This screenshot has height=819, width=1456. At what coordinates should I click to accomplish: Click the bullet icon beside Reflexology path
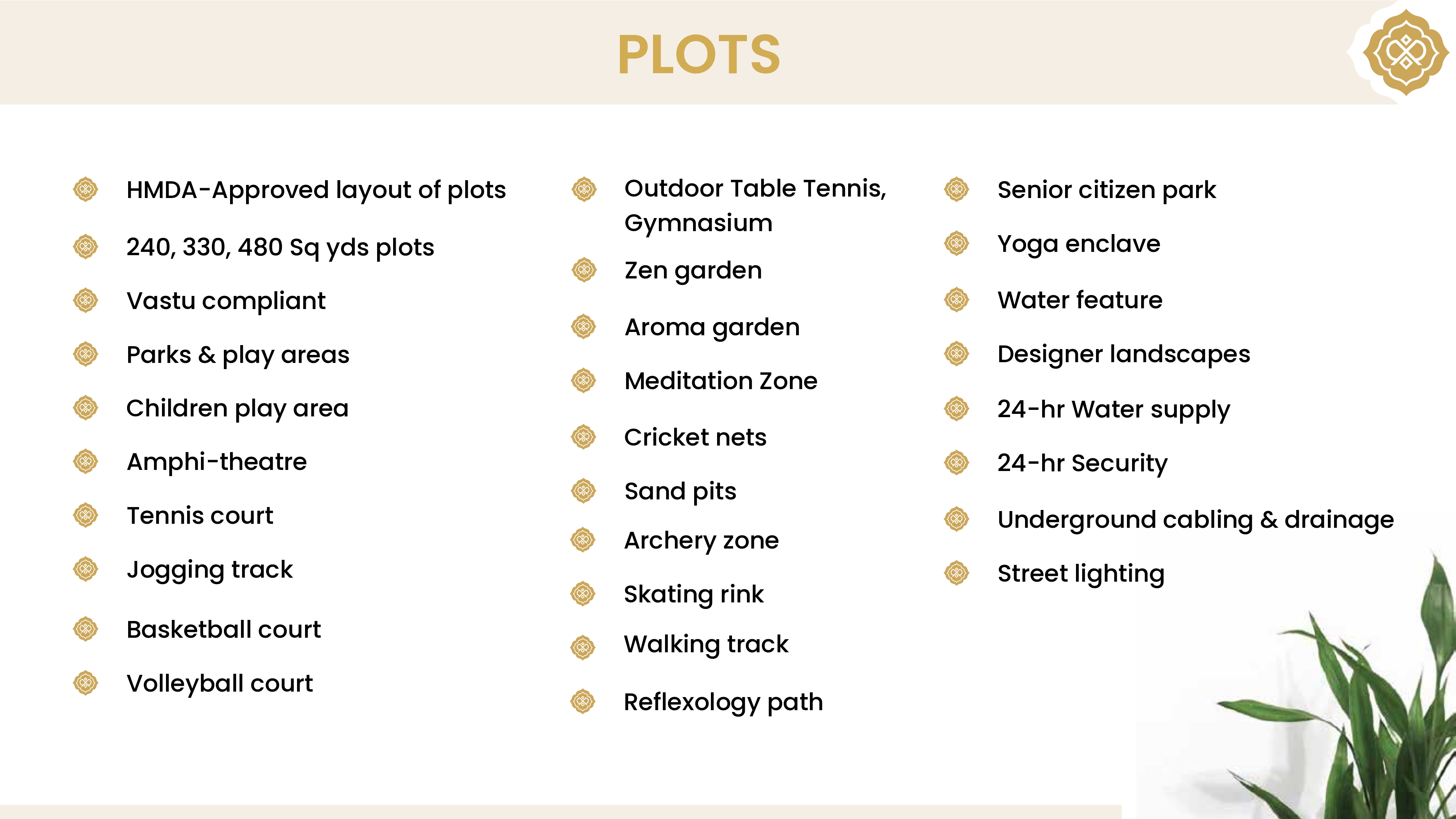583,701
